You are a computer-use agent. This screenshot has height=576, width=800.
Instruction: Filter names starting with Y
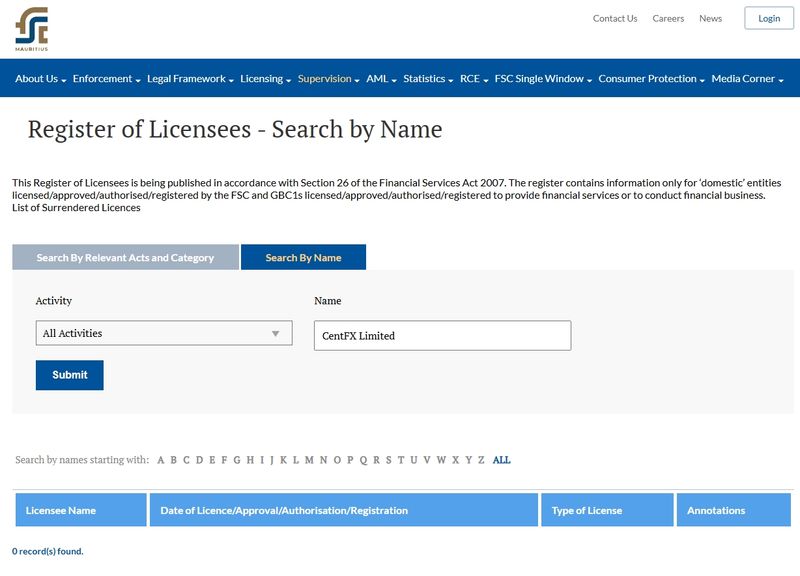tap(468, 460)
